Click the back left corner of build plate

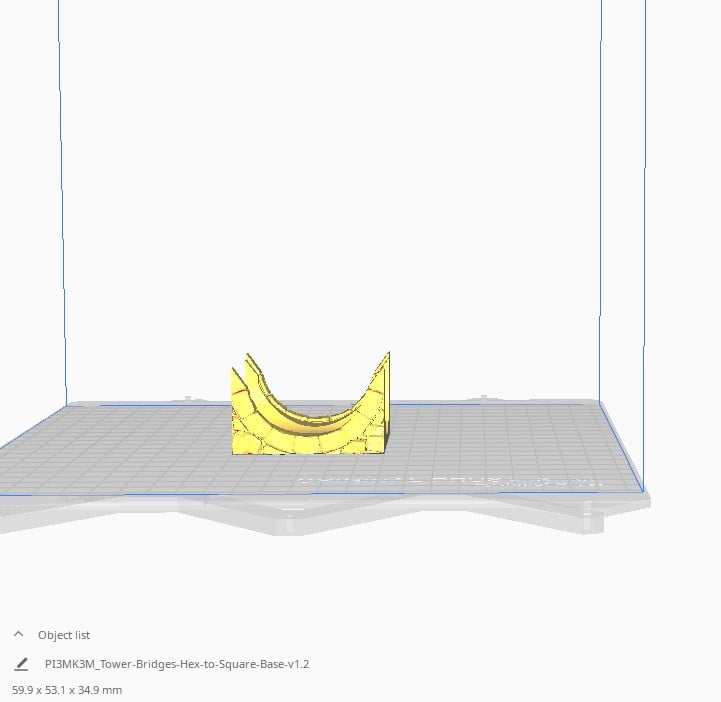click(68, 406)
